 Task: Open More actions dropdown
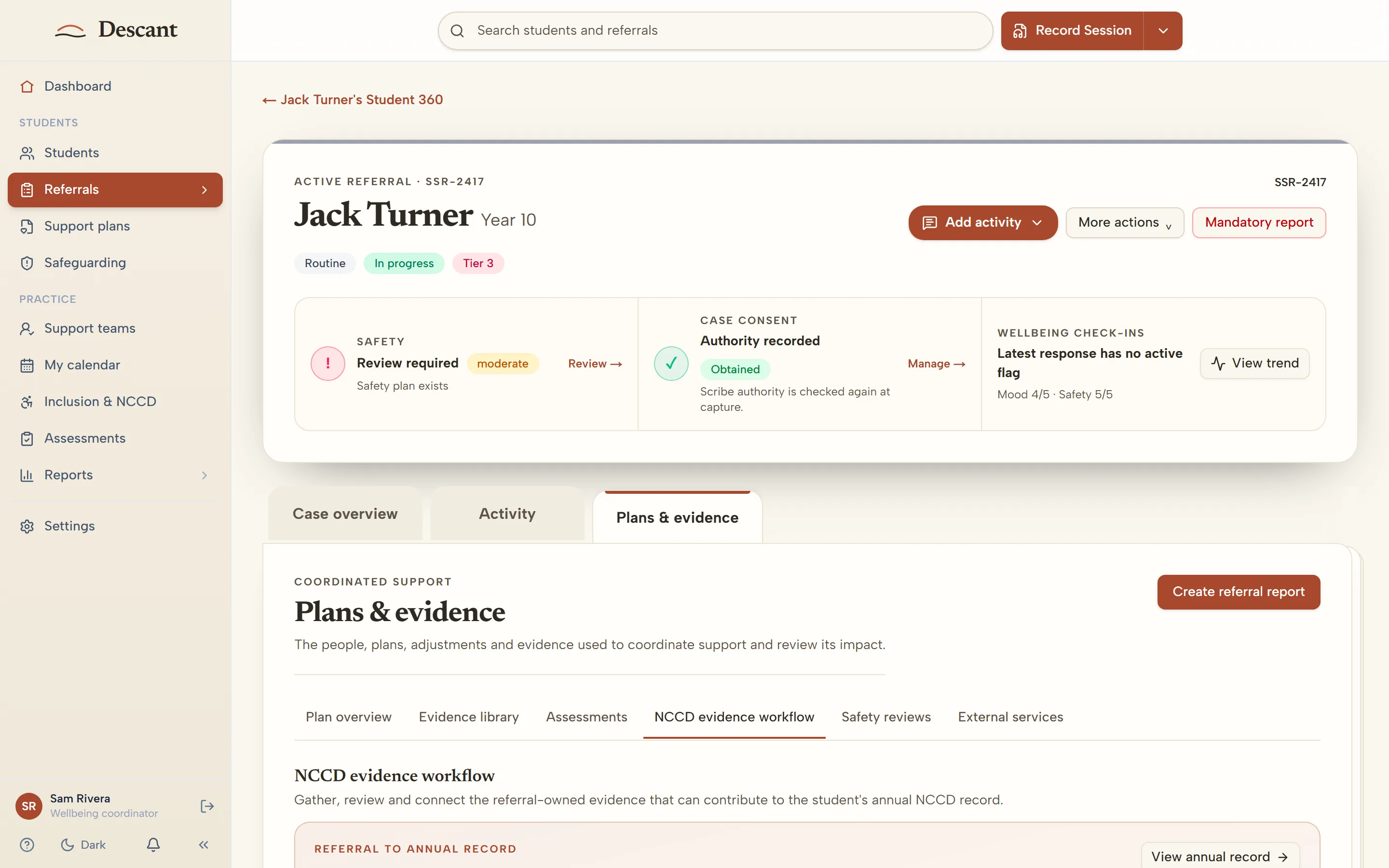click(1124, 223)
